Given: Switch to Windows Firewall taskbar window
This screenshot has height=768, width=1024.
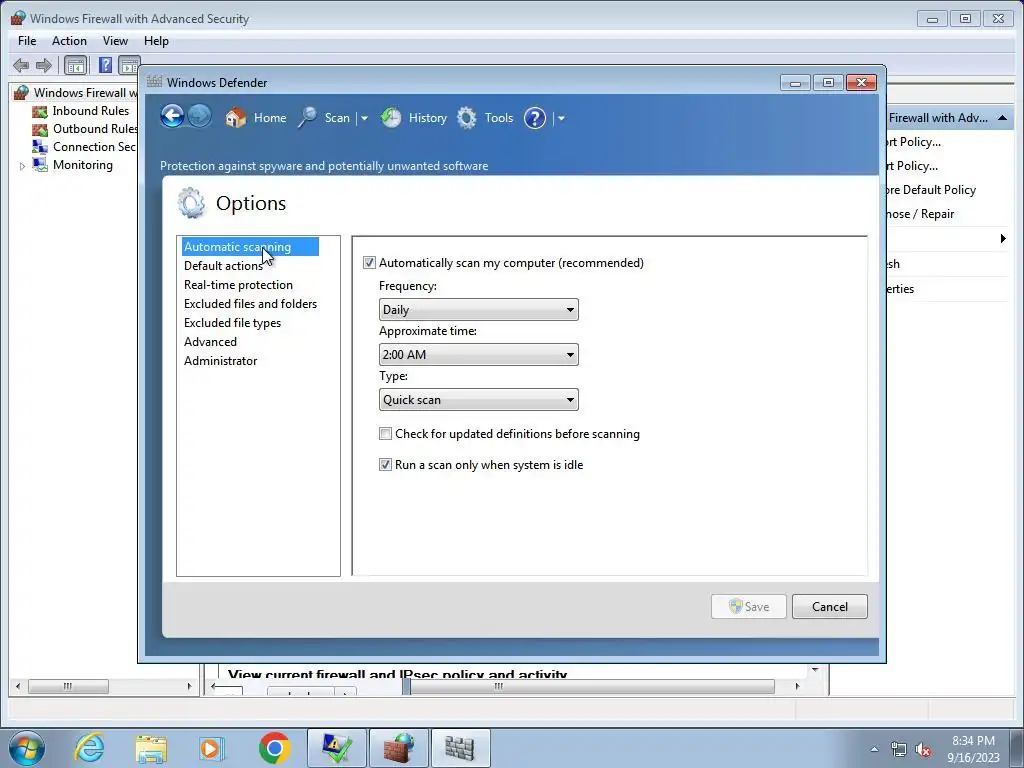Looking at the screenshot, I should (398, 748).
